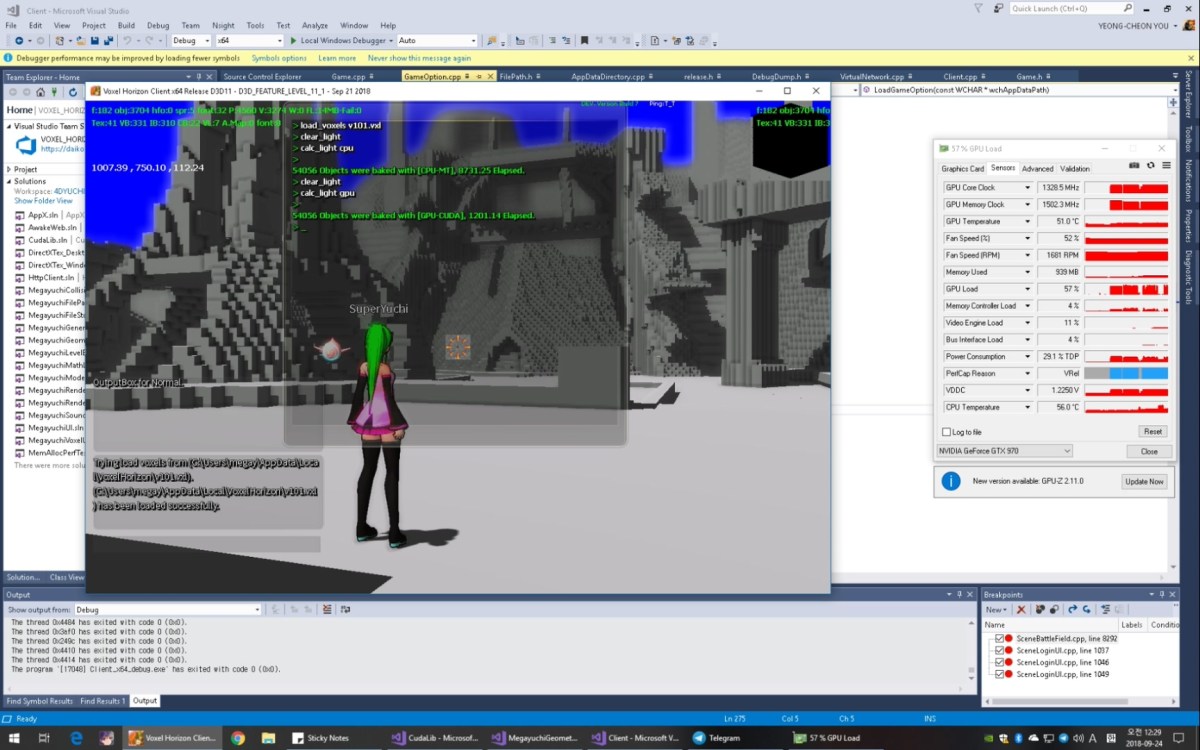Select the Undo icon in the toolbar
Image resolution: width=1200 pixels, height=750 pixels.
point(128,40)
